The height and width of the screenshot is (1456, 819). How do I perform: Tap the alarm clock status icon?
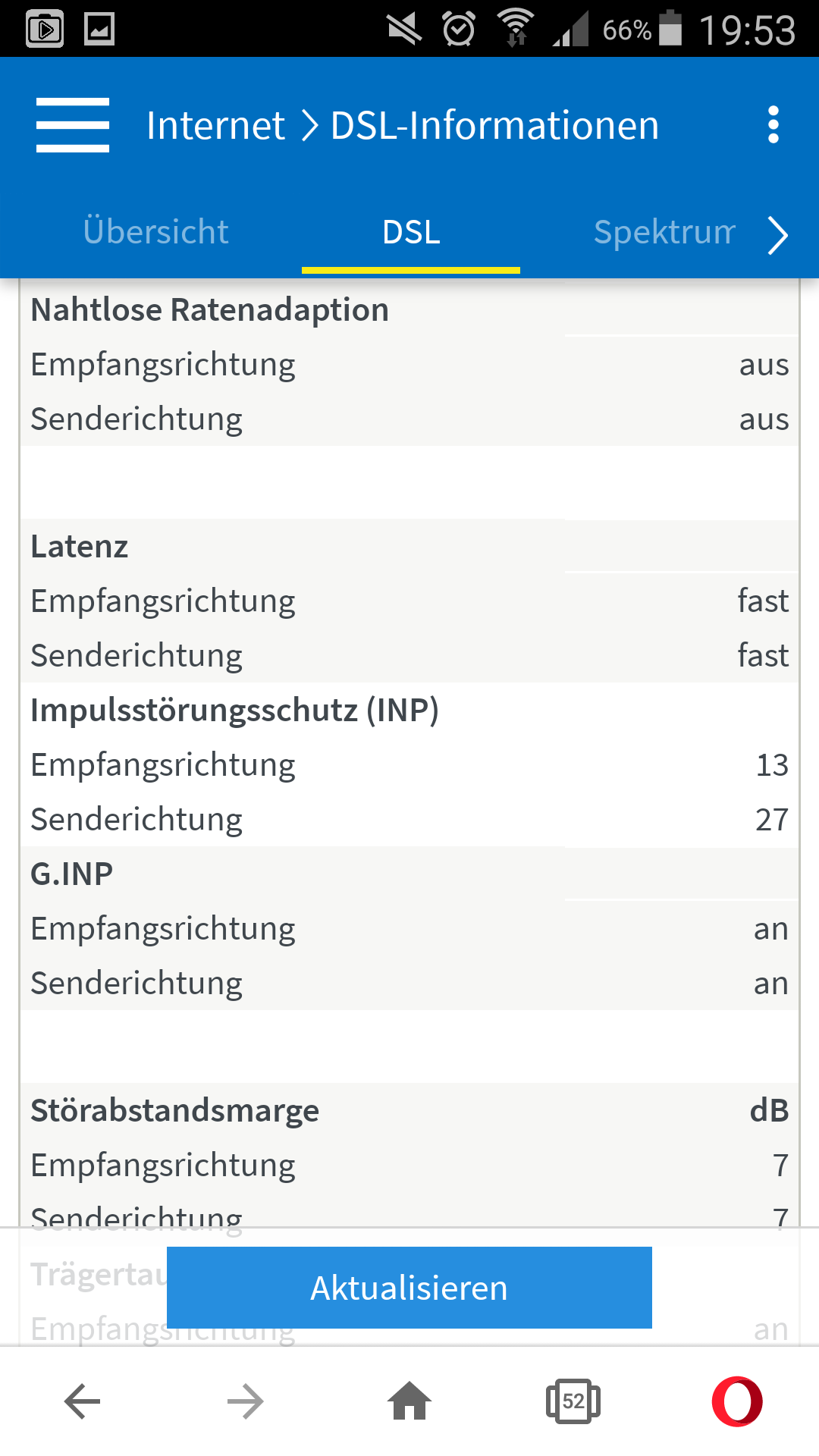(459, 29)
